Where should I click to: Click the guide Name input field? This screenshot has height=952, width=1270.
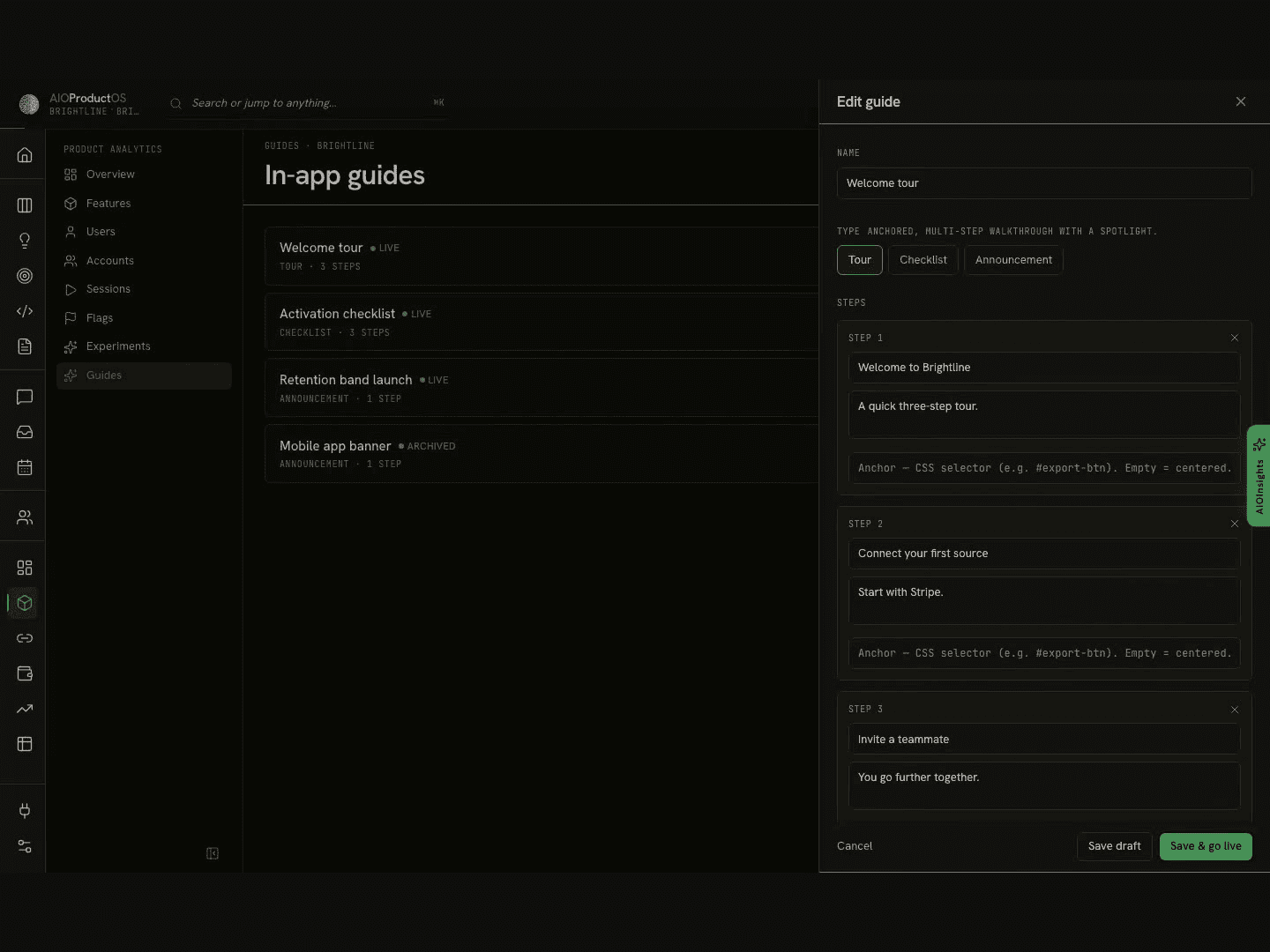[1044, 183]
